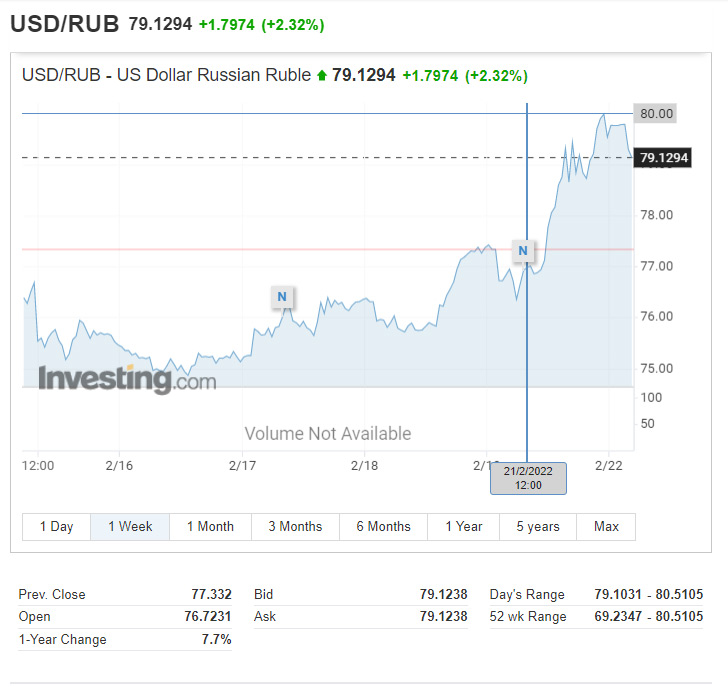728x687 pixels.
Task: Choose the 5 years range tab
Action: [x=538, y=526]
